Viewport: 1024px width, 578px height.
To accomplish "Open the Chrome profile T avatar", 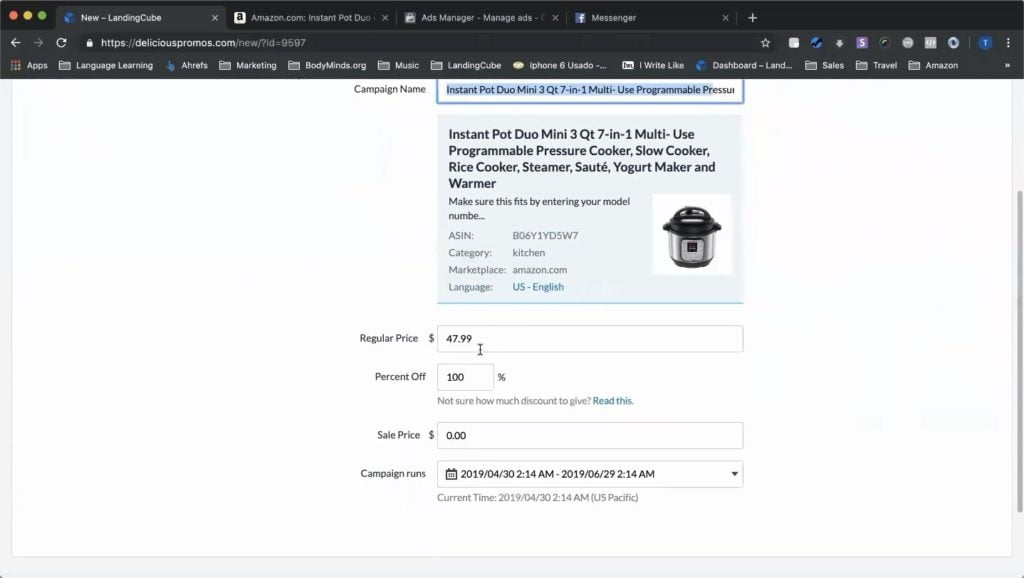I will click(x=985, y=43).
